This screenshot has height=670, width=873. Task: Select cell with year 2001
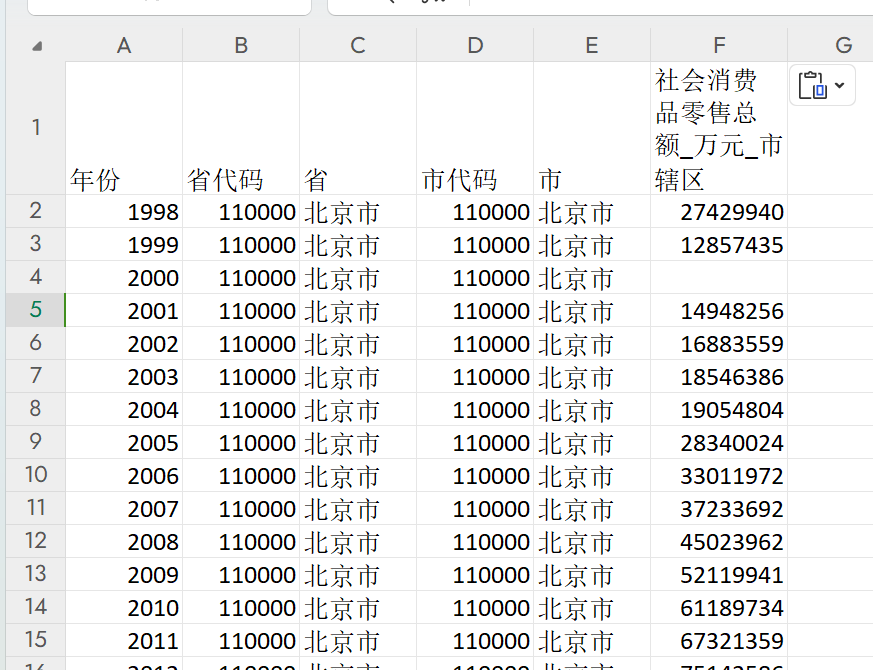[x=124, y=310]
